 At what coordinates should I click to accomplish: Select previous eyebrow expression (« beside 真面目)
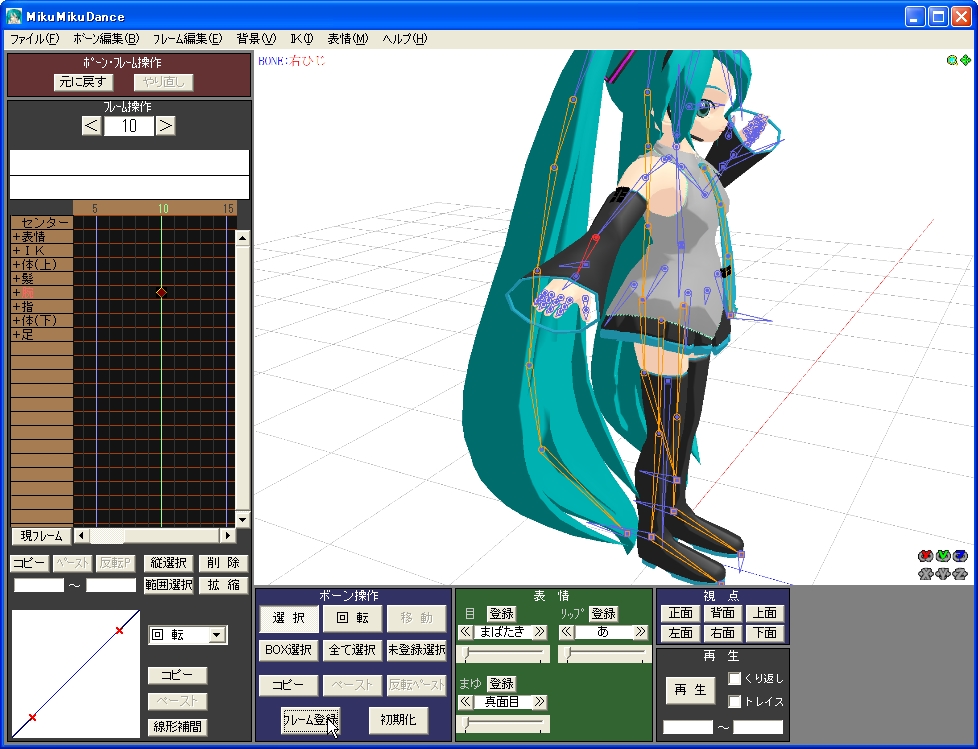point(465,702)
